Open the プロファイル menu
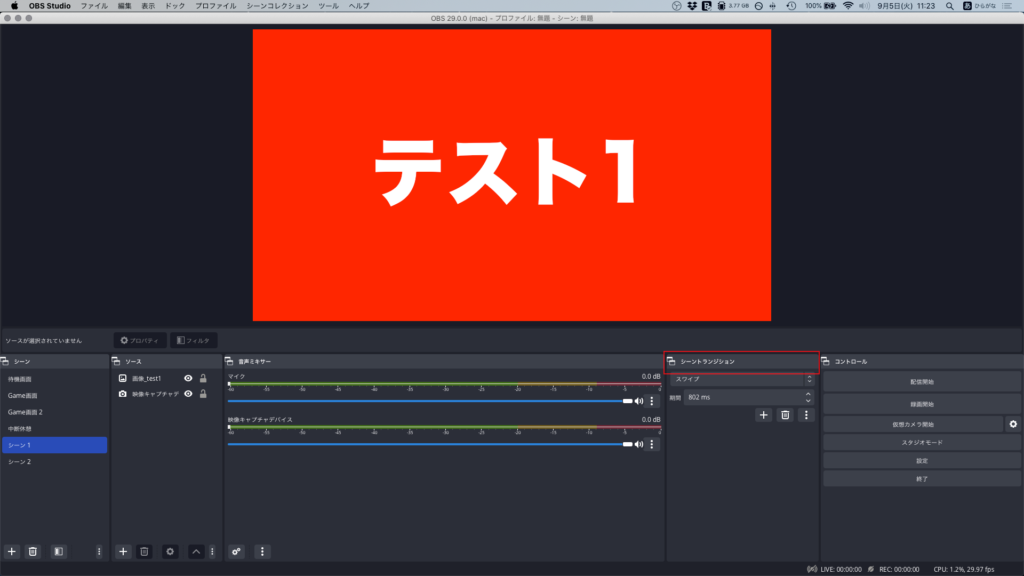The height and width of the screenshot is (576, 1024). point(215,6)
